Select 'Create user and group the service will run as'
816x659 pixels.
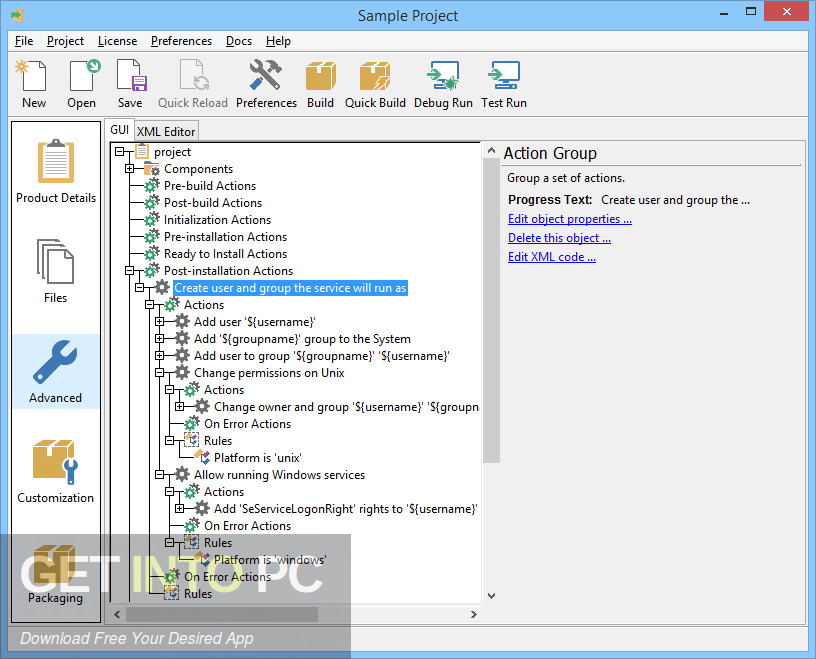[290, 288]
